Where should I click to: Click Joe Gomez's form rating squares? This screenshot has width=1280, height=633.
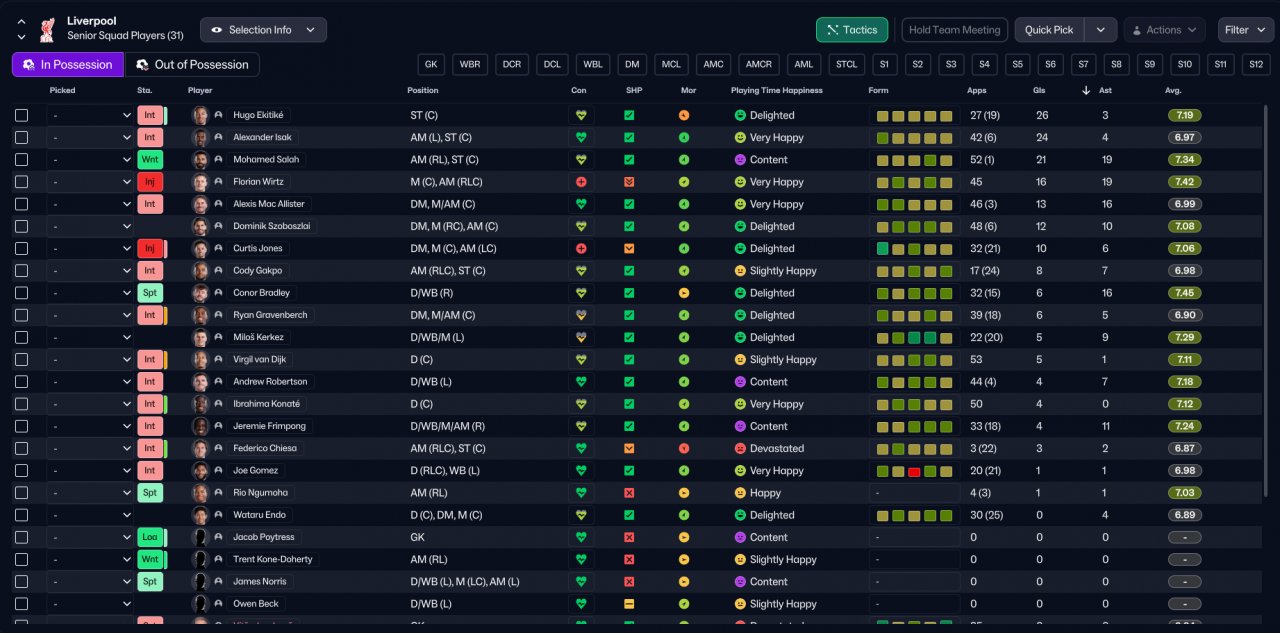pos(914,471)
